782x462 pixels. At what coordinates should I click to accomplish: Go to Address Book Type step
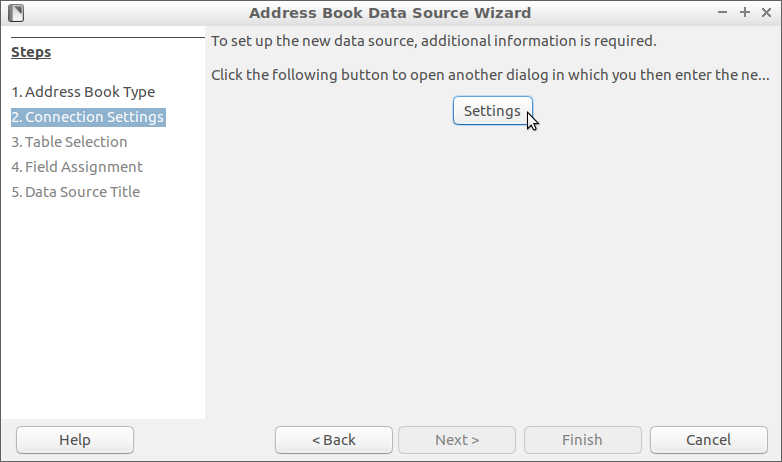coord(83,92)
